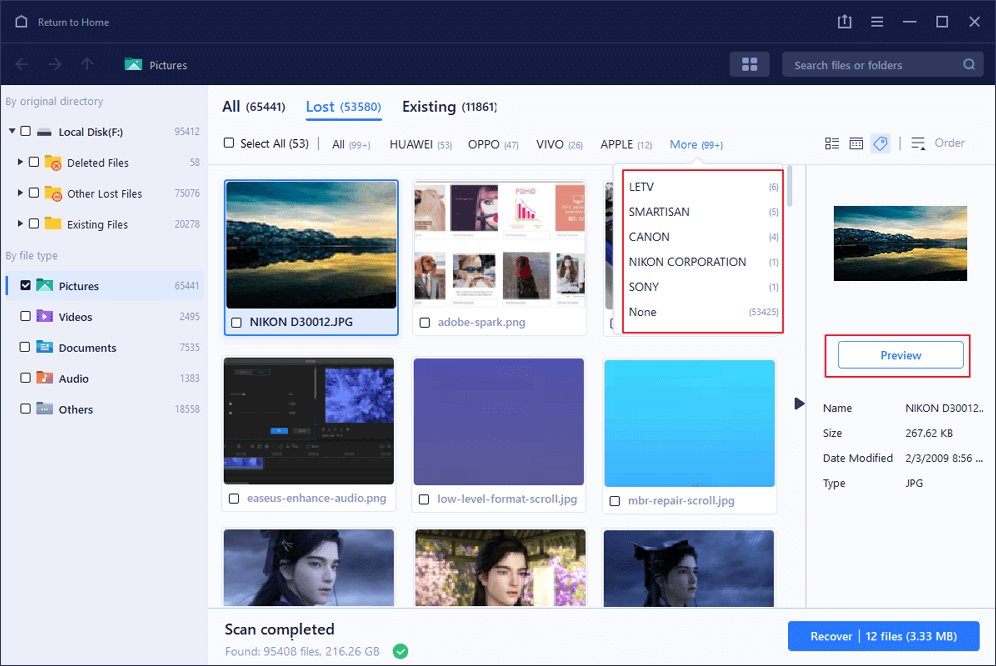Click the search magnifier icon
996x666 pixels.
pos(969,65)
